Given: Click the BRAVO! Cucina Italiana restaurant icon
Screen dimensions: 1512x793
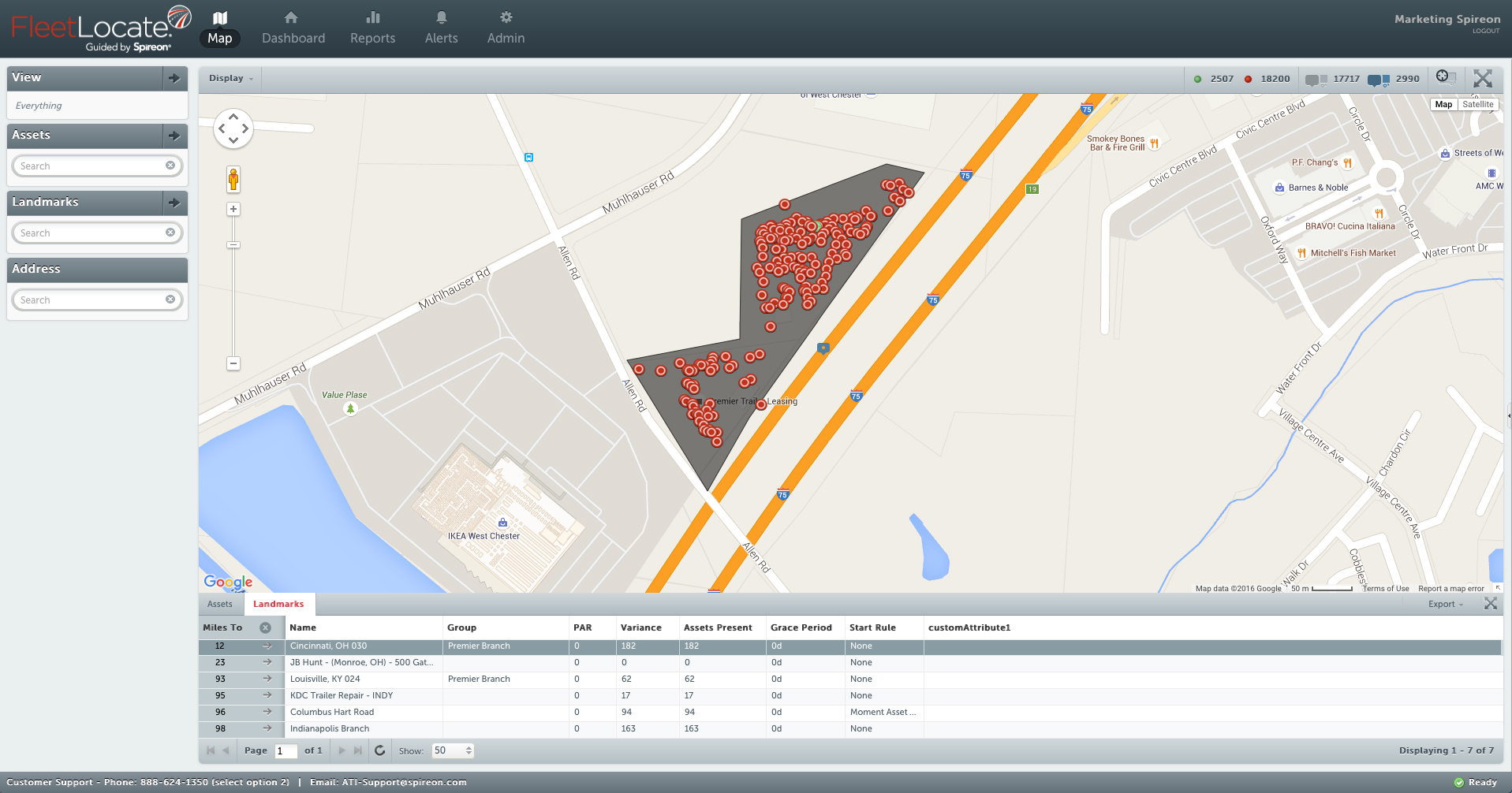Looking at the screenshot, I should pyautogui.click(x=1379, y=214).
